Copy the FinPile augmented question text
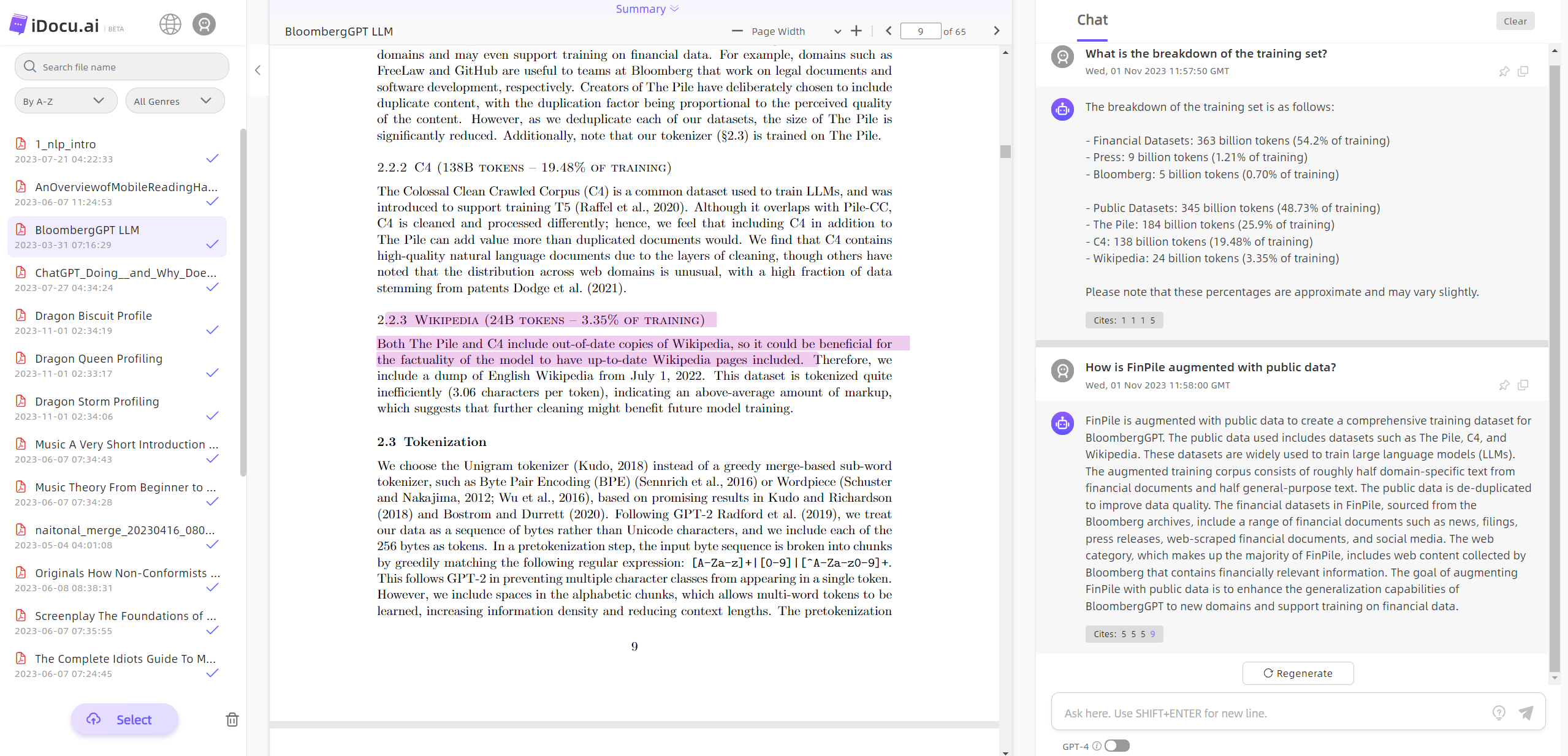Image resolution: width=1568 pixels, height=756 pixels. (1523, 385)
